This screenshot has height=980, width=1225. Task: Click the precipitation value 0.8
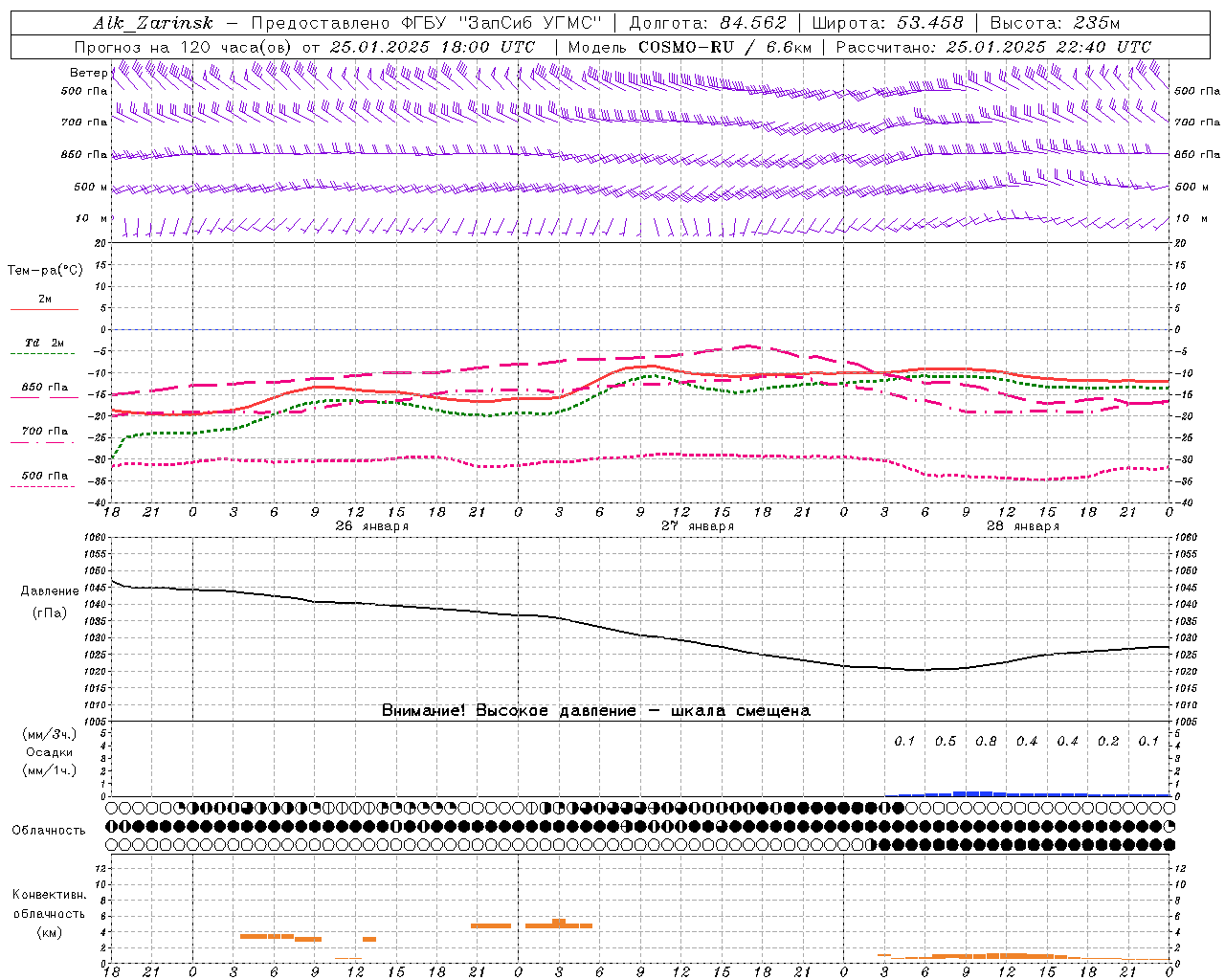tap(986, 742)
